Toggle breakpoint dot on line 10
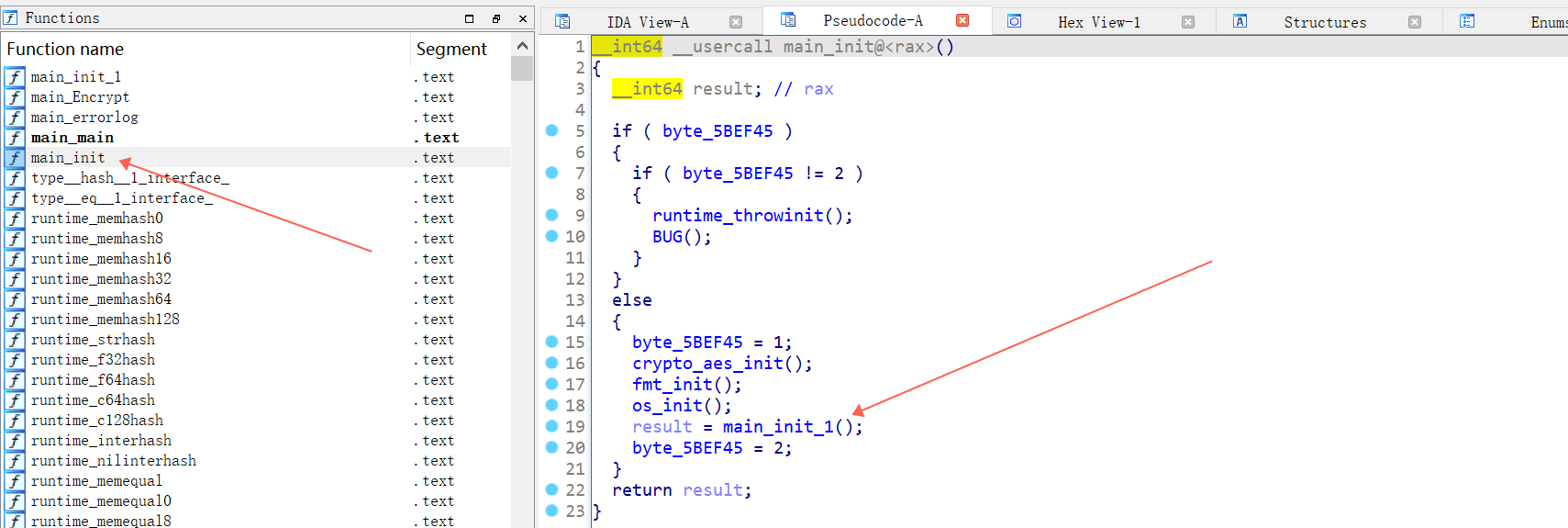 click(551, 236)
